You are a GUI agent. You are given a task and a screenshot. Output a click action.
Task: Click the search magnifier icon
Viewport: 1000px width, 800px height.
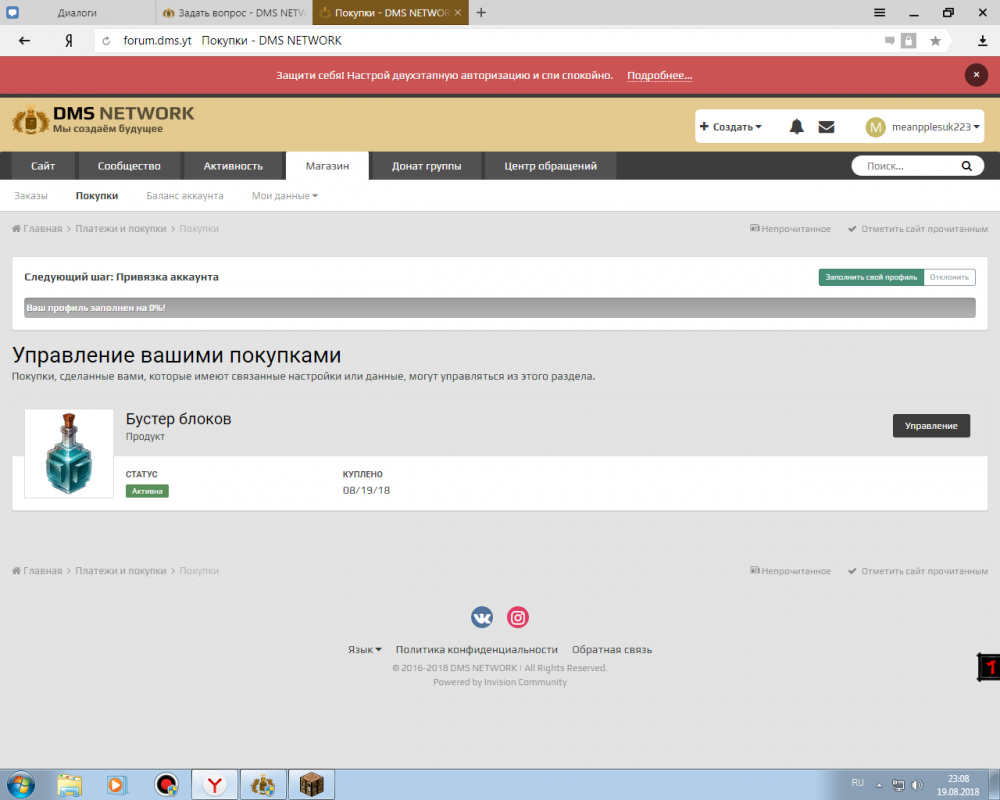click(x=966, y=166)
